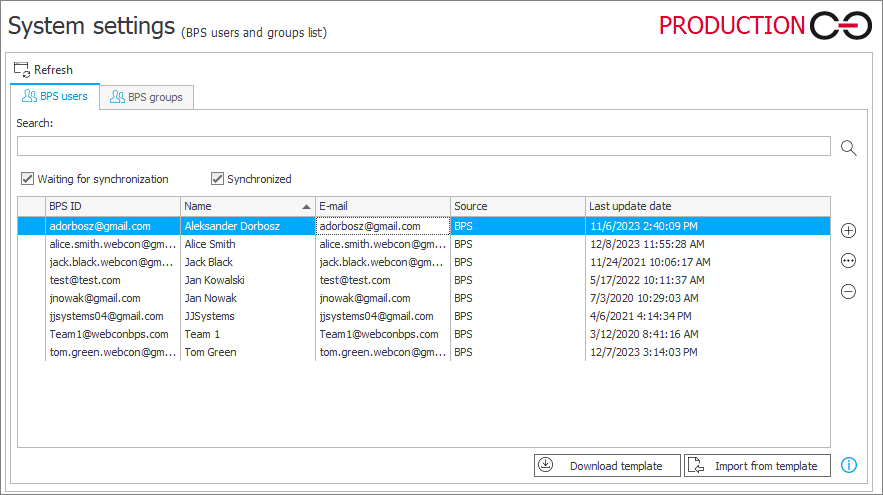Sort by the Source column header
This screenshot has width=883, height=495.
point(518,206)
